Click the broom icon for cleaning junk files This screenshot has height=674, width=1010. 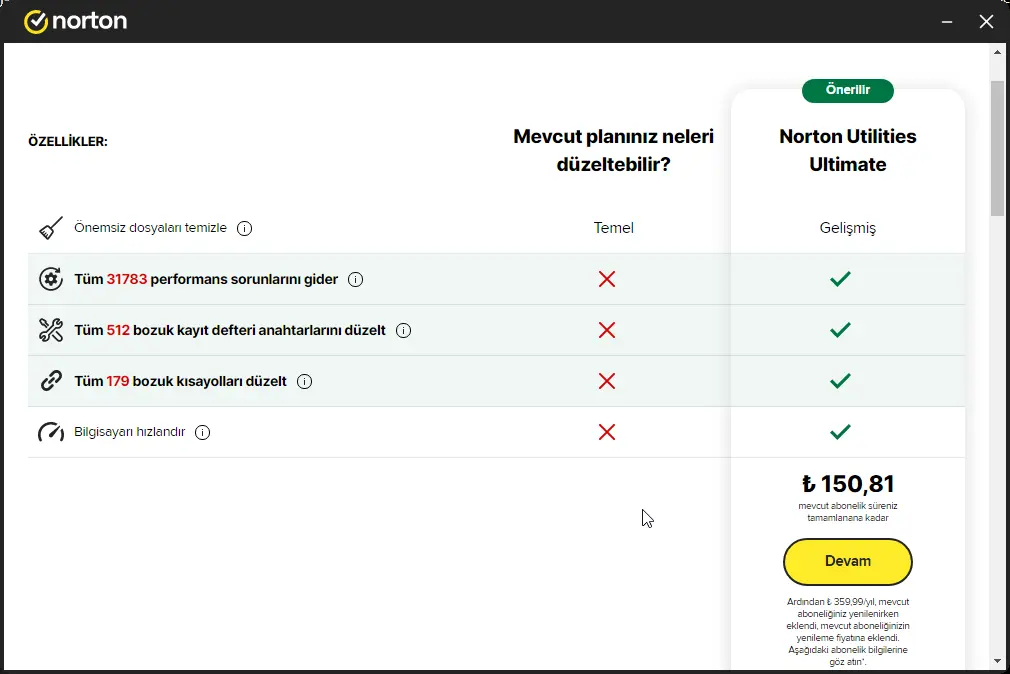tap(51, 228)
